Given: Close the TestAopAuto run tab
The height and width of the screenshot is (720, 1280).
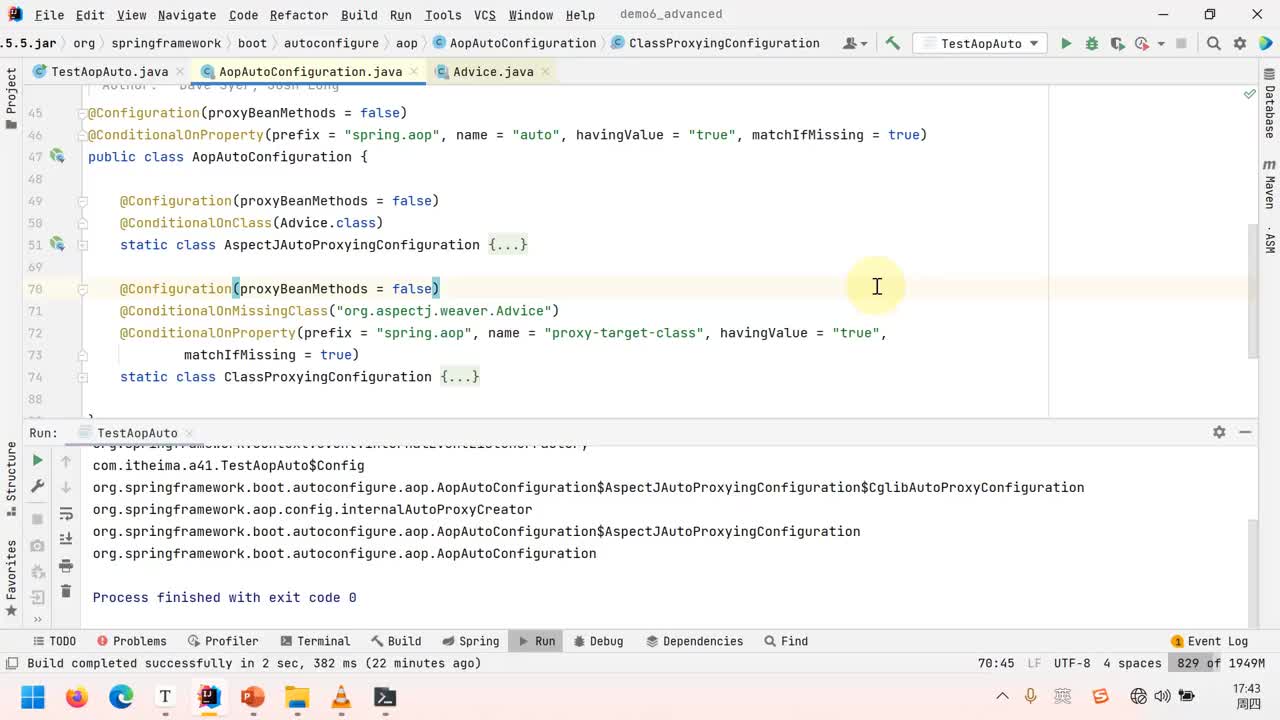Looking at the screenshot, I should click(188, 433).
